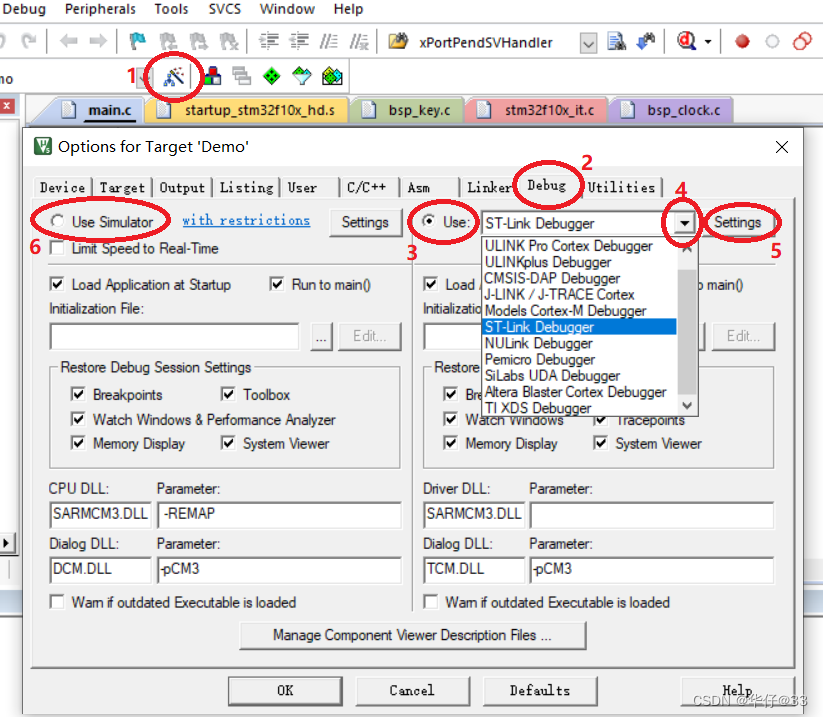Open the debugger selection dropdown arrow
Viewport: 823px width, 717px height.
(x=684, y=223)
